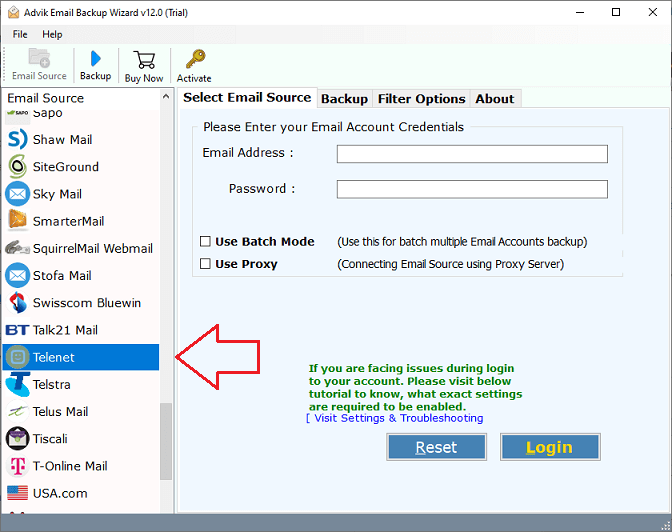
Task: Click the Reset button
Action: tap(436, 447)
